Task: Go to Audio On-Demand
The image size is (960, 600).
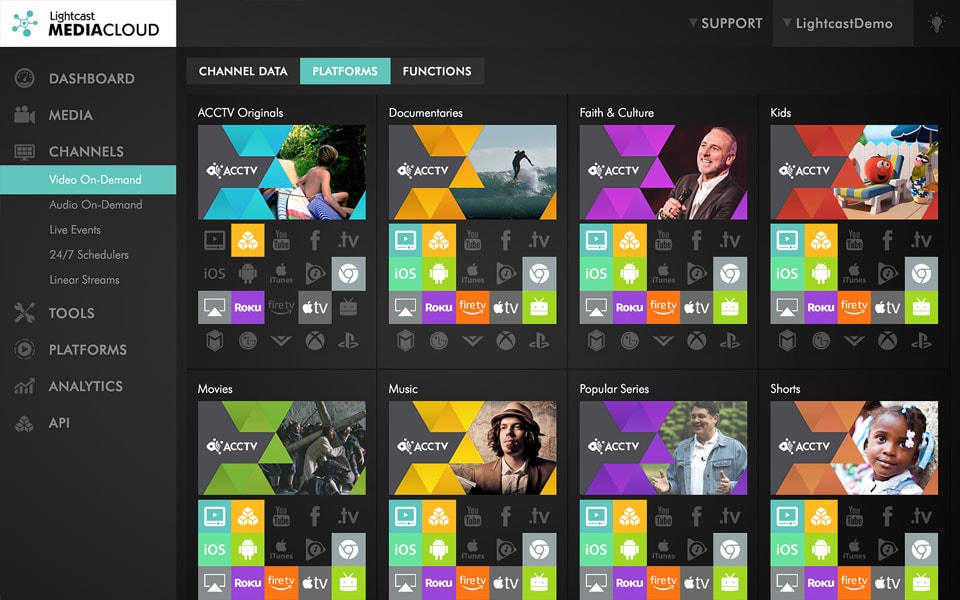Action: (x=96, y=204)
